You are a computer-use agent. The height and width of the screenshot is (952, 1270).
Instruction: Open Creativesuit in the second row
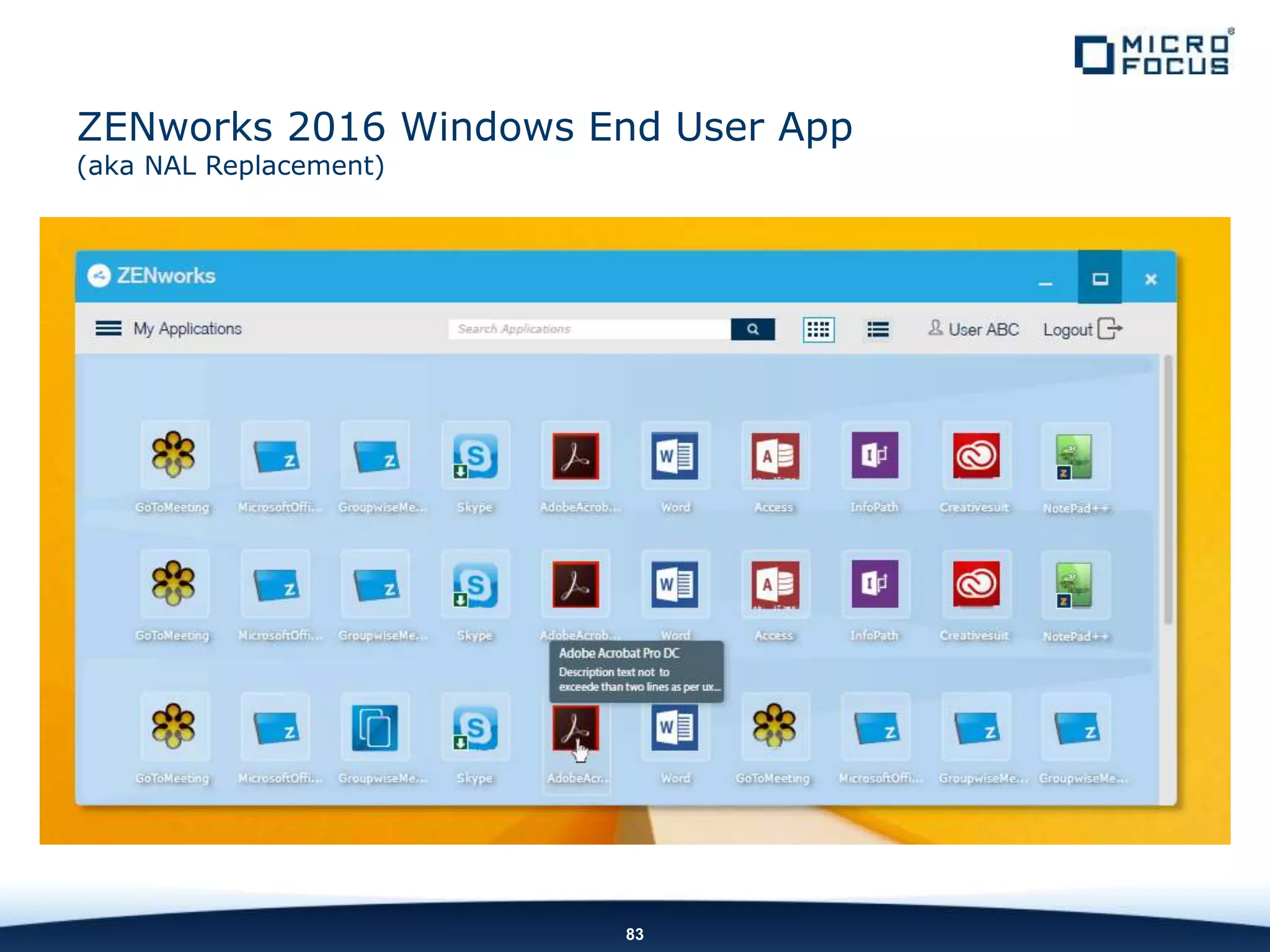[976, 584]
